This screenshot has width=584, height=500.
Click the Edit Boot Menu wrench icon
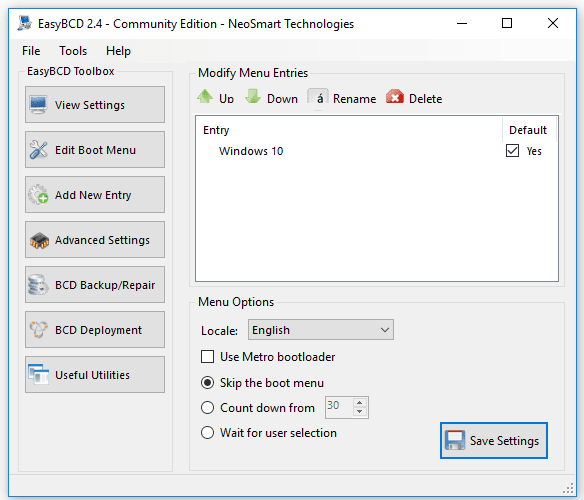pos(38,150)
